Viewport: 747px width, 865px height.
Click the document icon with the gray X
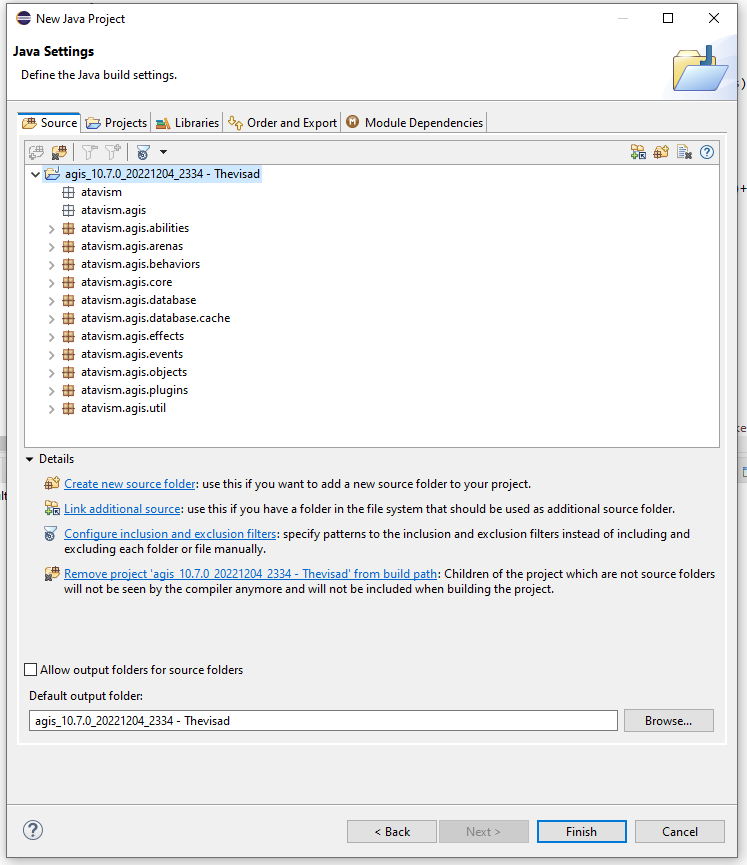pos(684,152)
